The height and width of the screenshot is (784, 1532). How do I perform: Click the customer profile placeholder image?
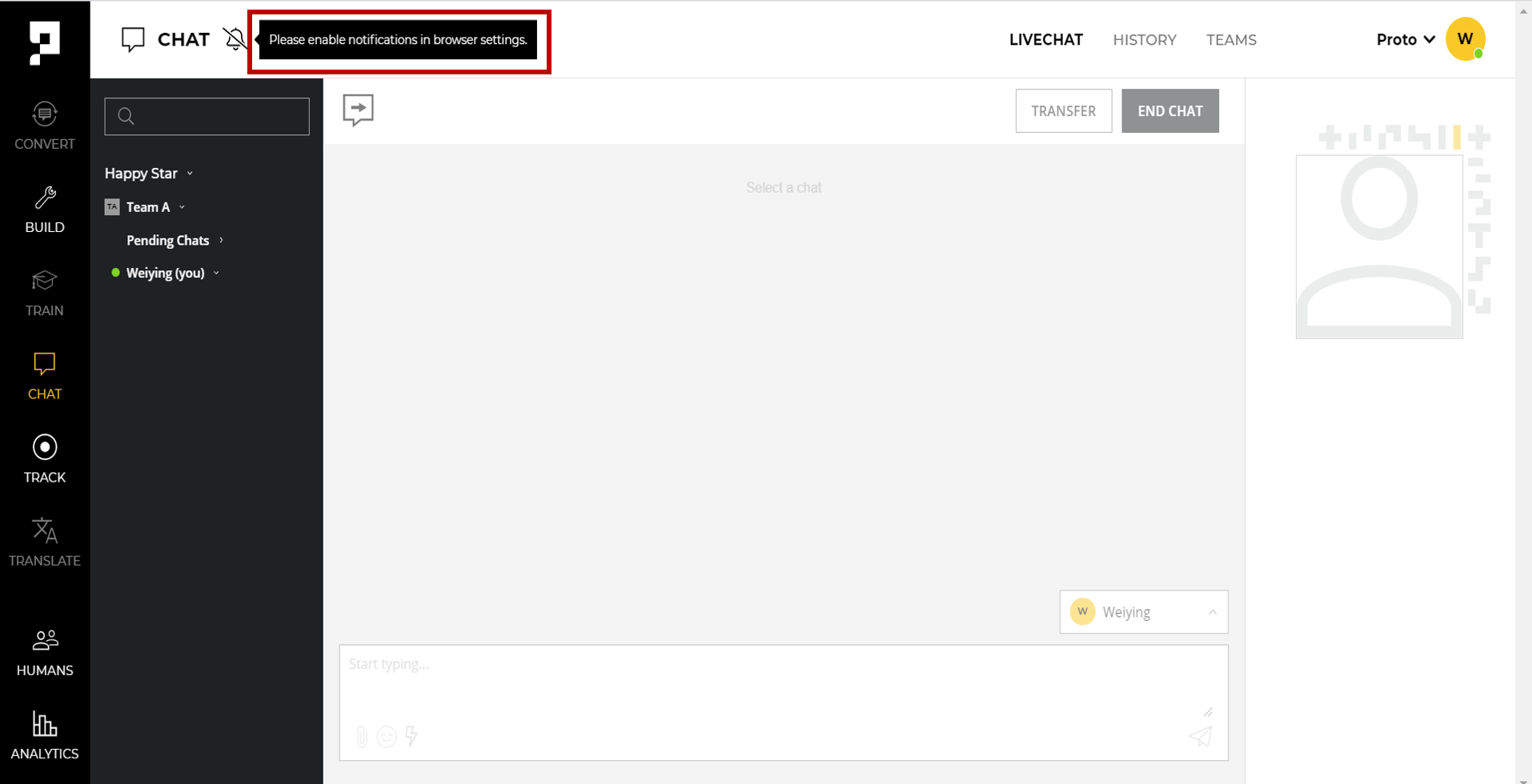(x=1379, y=247)
